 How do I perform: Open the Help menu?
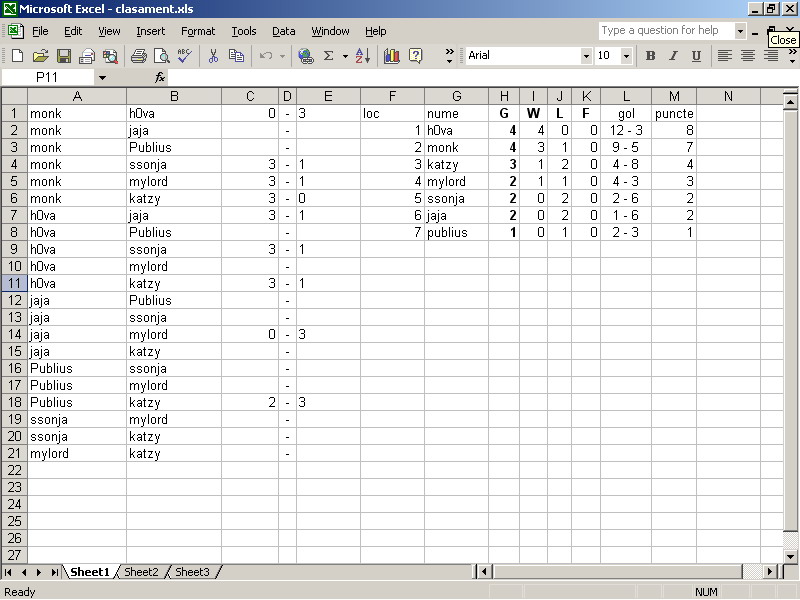point(376,31)
